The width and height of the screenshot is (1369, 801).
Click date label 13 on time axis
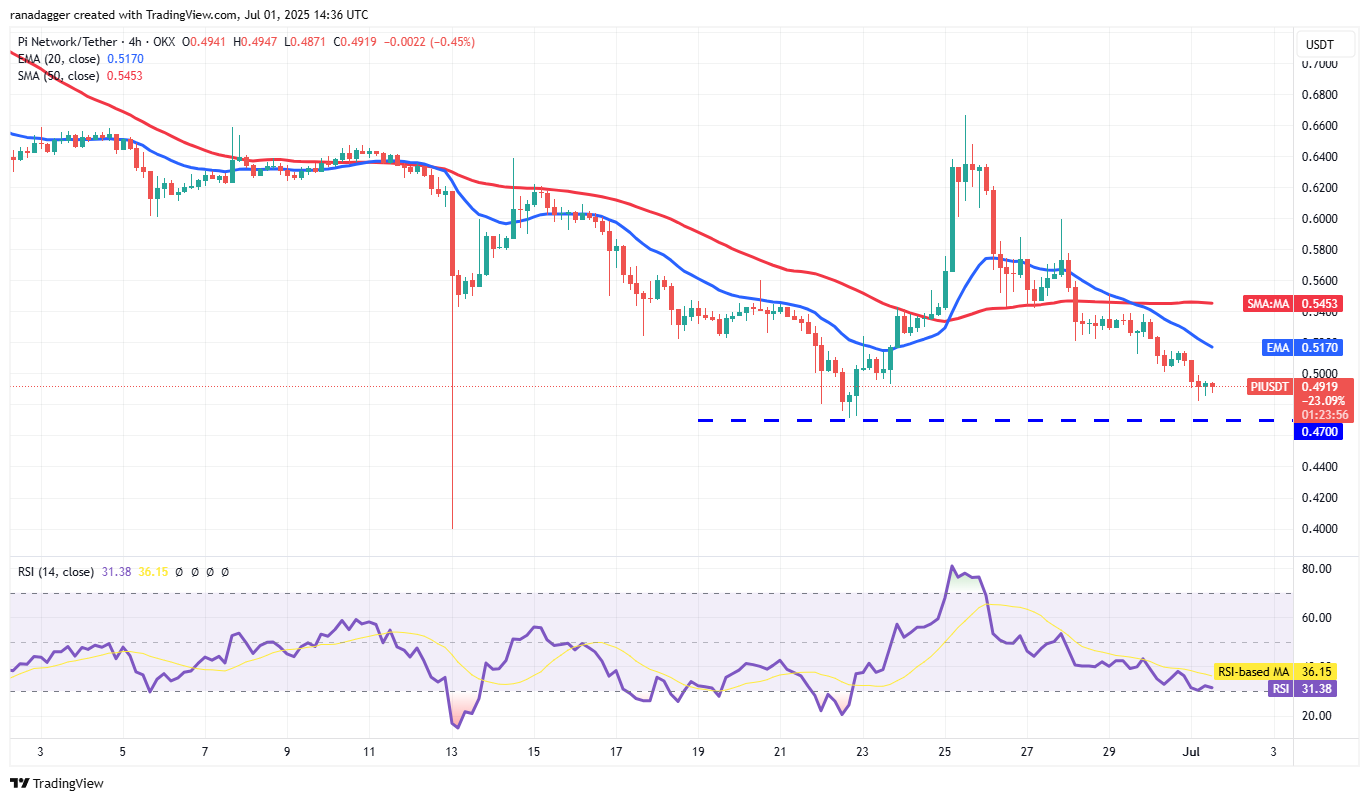[x=452, y=751]
